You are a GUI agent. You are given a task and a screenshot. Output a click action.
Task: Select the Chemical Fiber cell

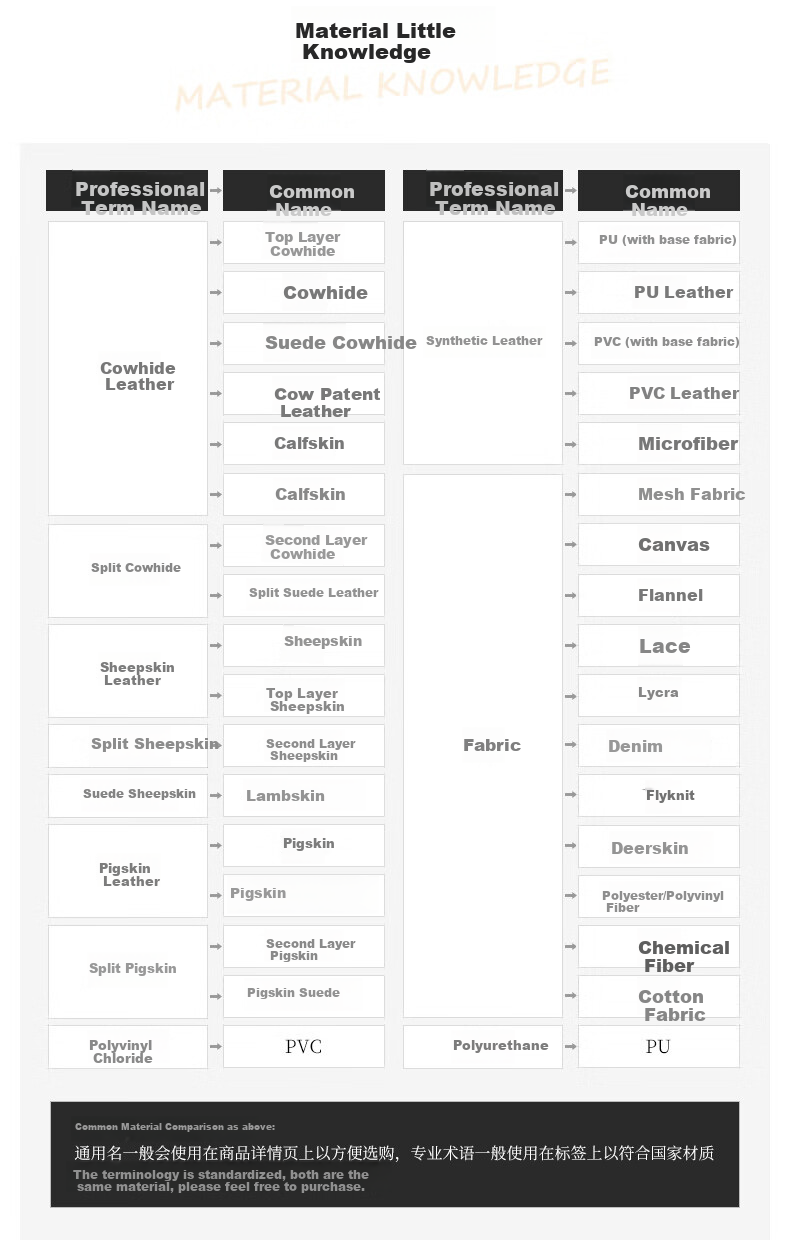click(x=659, y=947)
